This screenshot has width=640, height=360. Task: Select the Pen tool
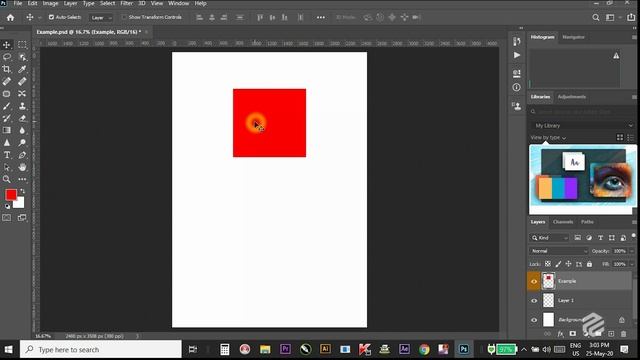pos(22,155)
